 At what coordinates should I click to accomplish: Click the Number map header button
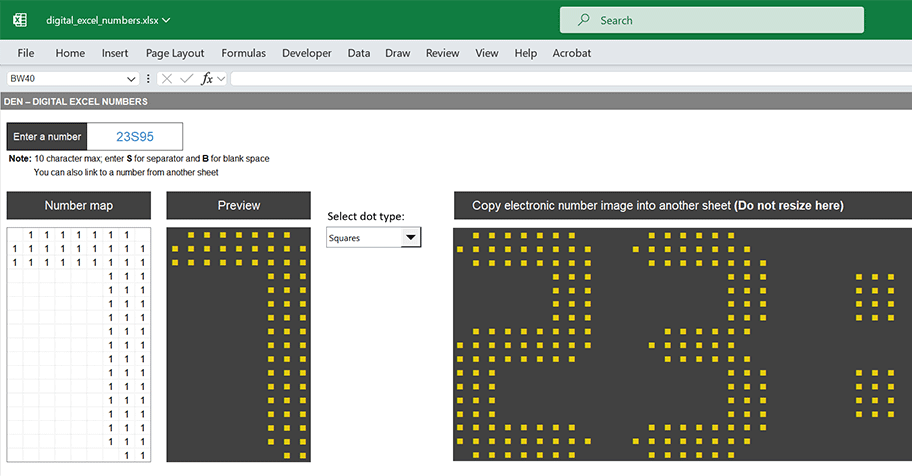point(79,206)
